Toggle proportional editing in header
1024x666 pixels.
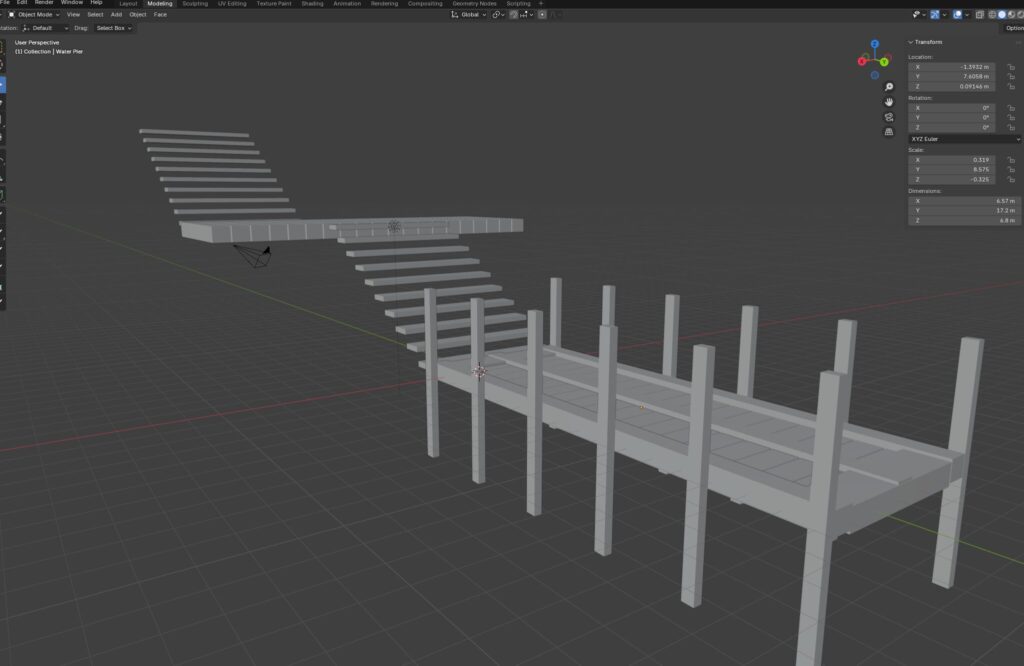click(542, 14)
